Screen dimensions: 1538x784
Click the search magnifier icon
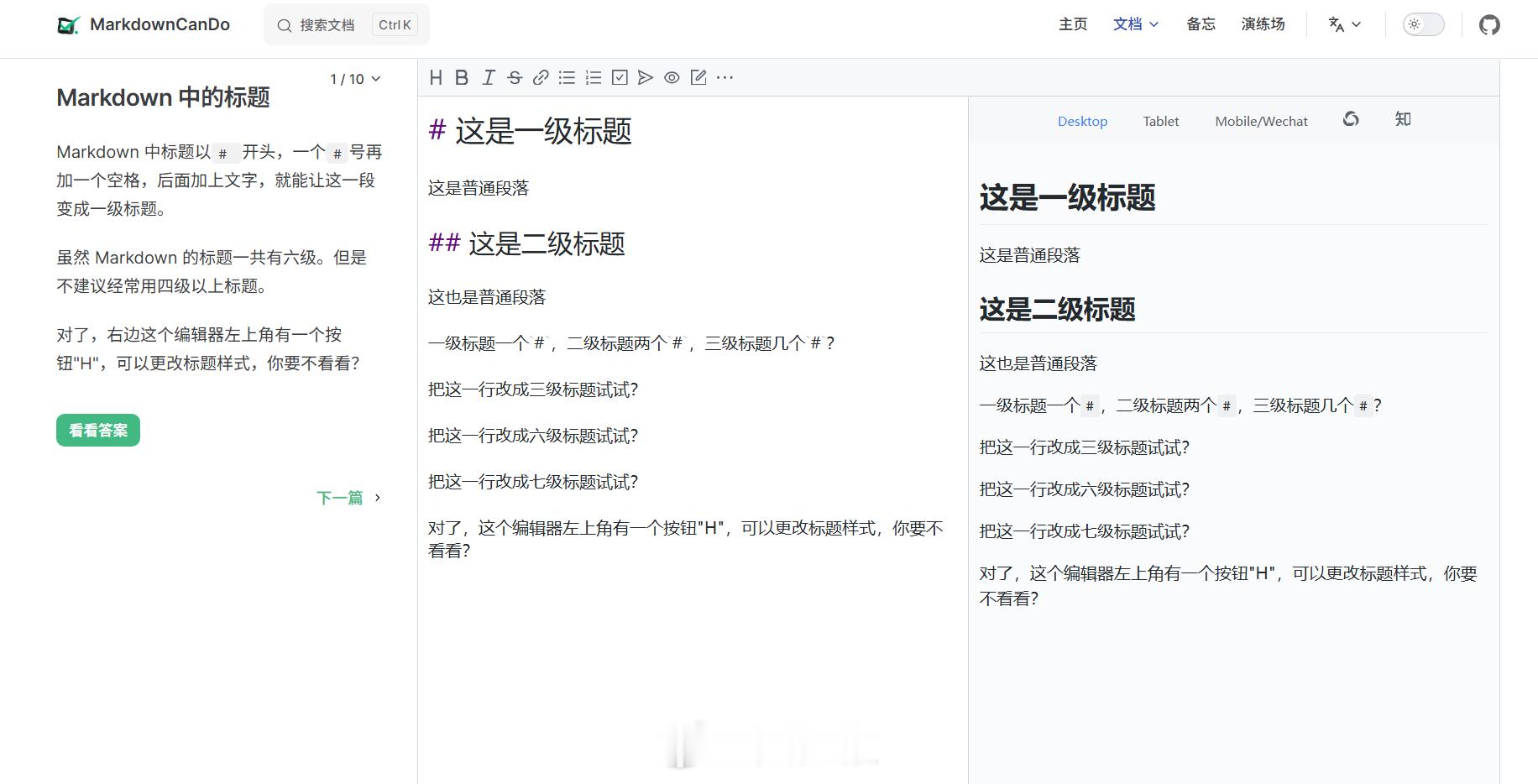click(285, 25)
